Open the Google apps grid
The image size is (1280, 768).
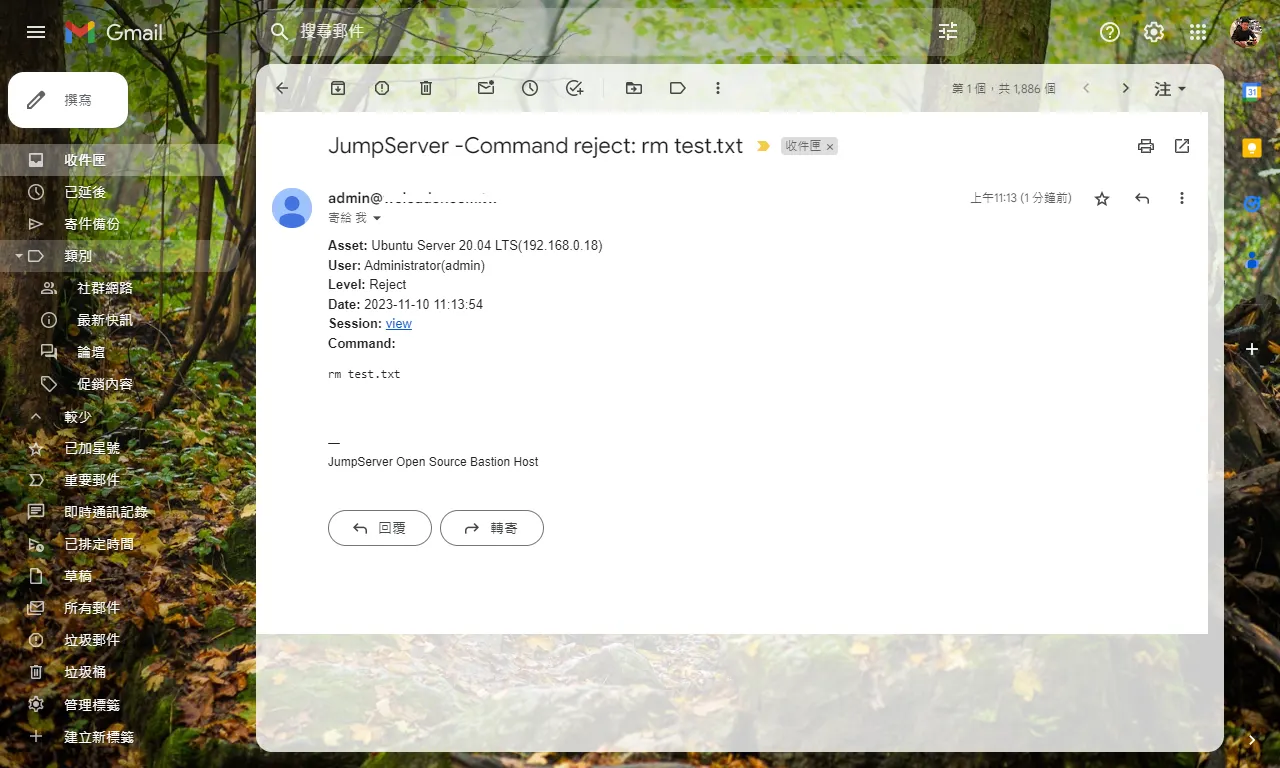pyautogui.click(x=1198, y=32)
